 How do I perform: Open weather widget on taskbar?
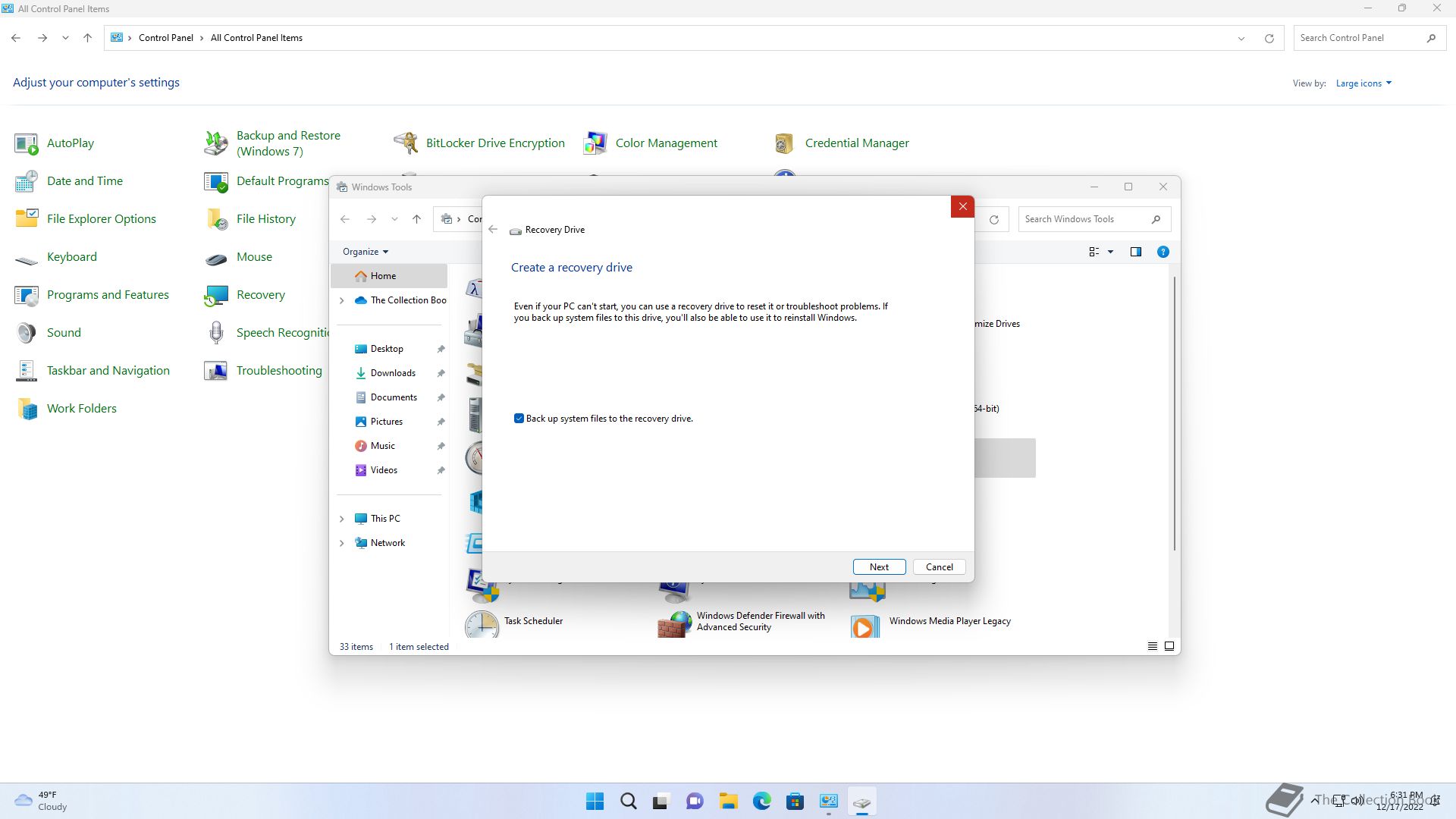click(x=42, y=801)
